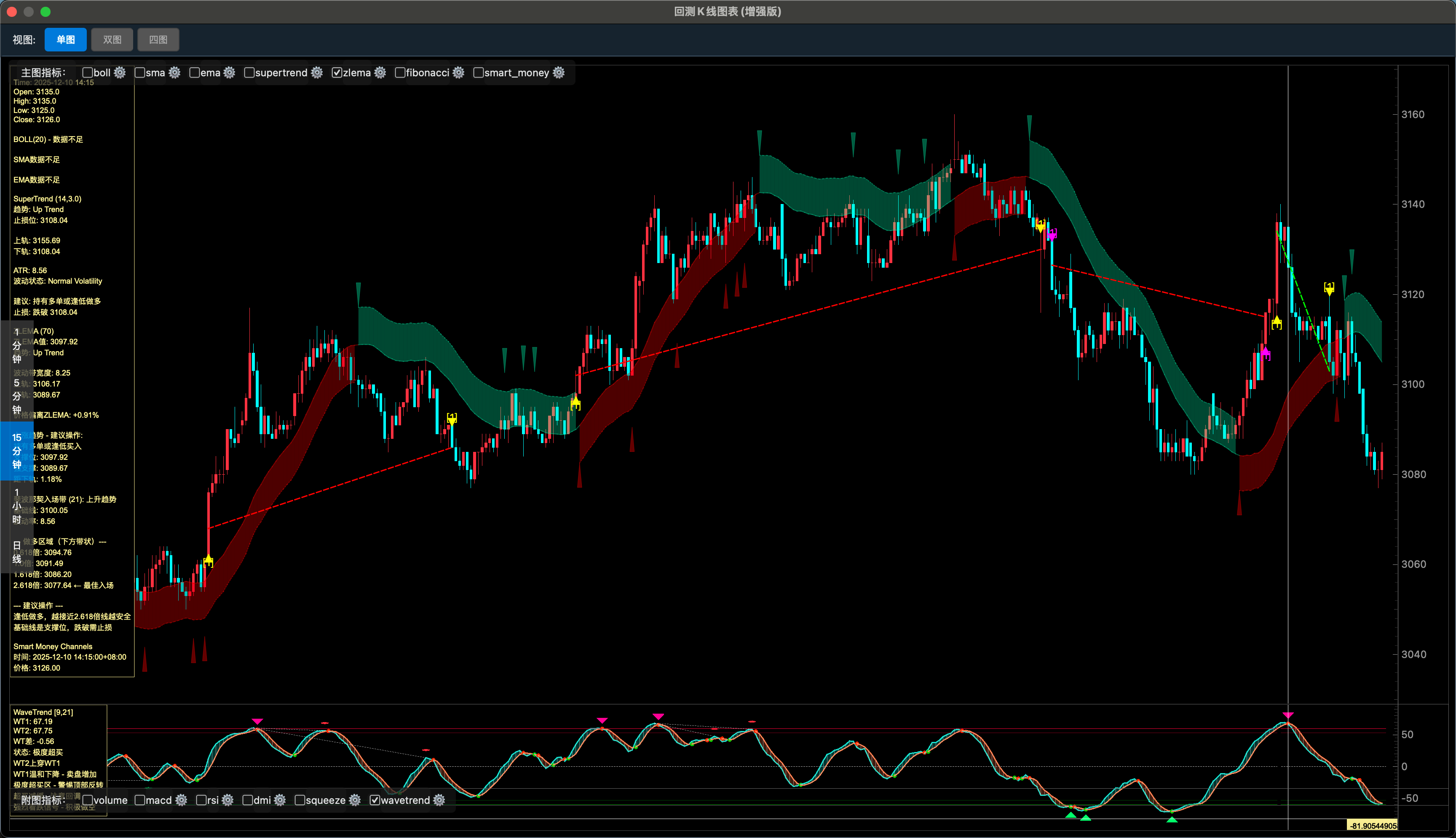Screen dimensions: 1456x838
Task: Open zlema settings gear icon
Action: (x=380, y=73)
